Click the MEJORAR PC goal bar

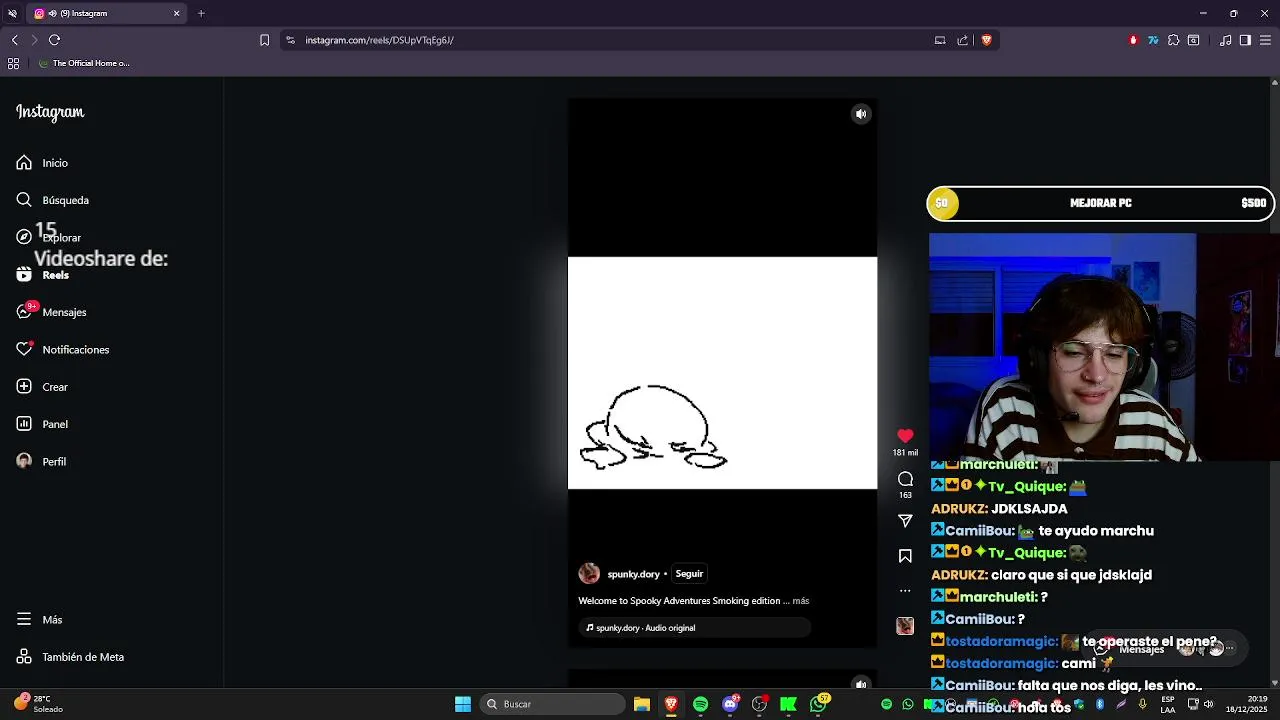pos(1101,203)
